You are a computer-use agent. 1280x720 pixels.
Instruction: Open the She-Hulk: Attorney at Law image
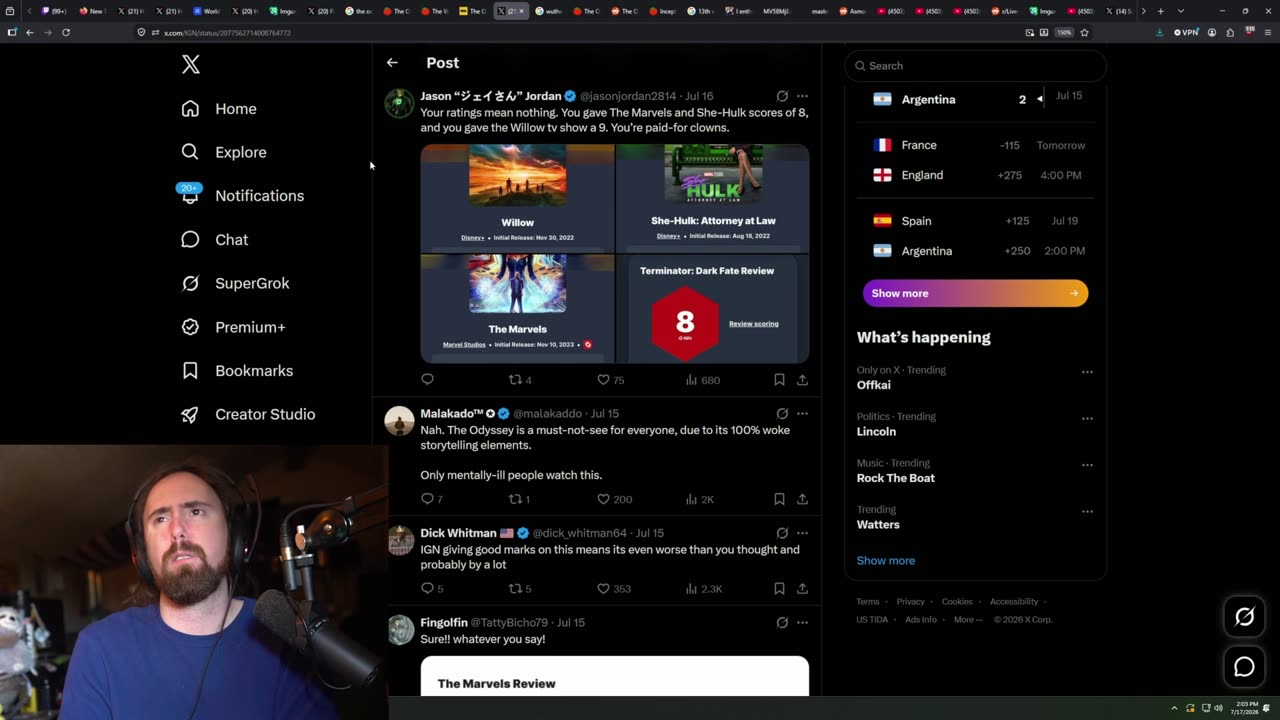click(x=712, y=198)
